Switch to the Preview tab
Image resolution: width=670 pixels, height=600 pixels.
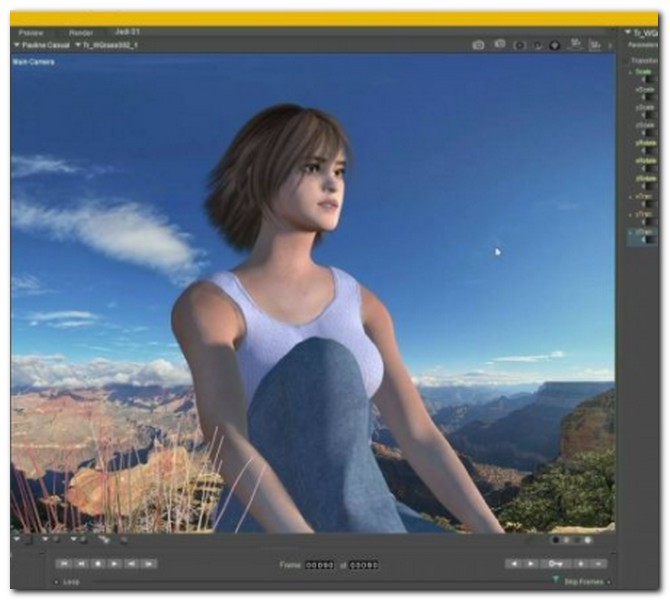click(x=34, y=33)
